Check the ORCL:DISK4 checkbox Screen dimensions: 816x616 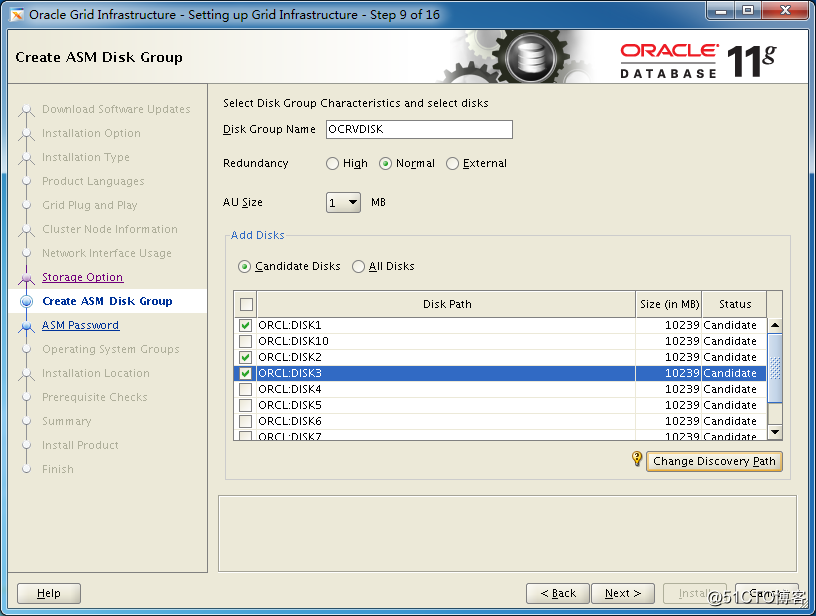tap(246, 390)
